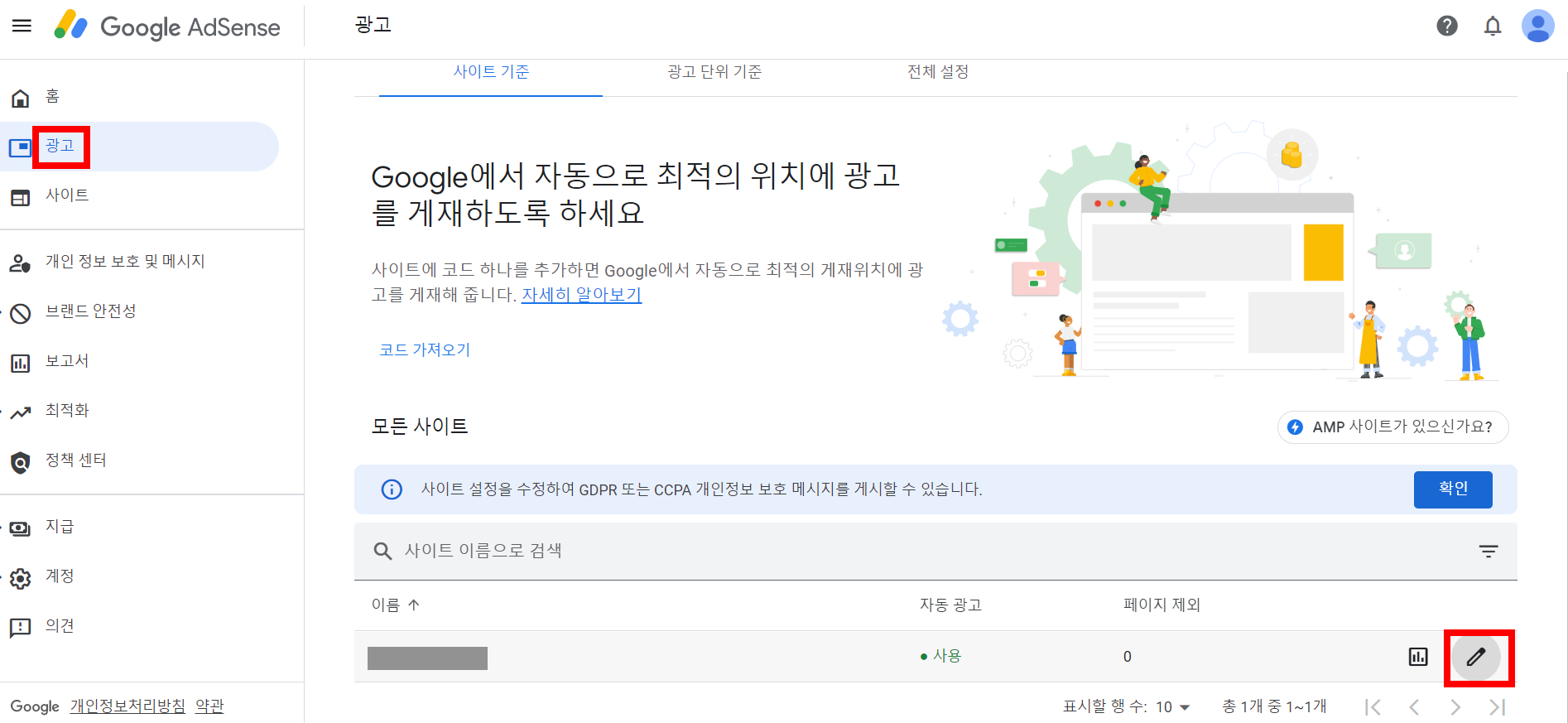
Task: Click the 계정 gear icon
Action: (x=20, y=578)
